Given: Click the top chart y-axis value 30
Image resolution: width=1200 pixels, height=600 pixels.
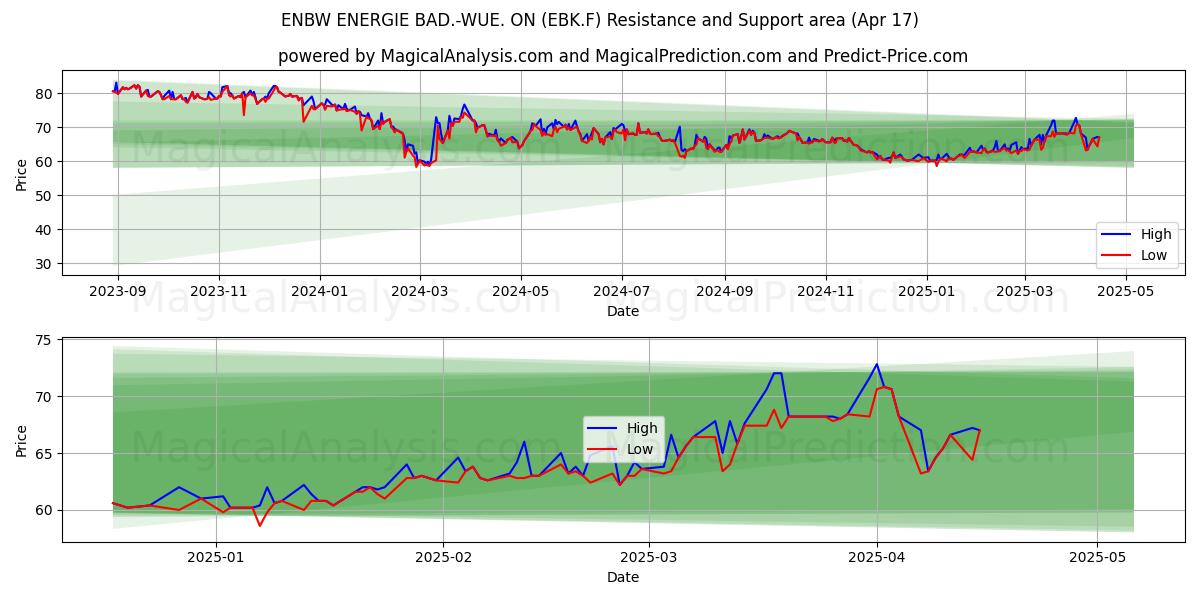Looking at the screenshot, I should (x=46, y=264).
